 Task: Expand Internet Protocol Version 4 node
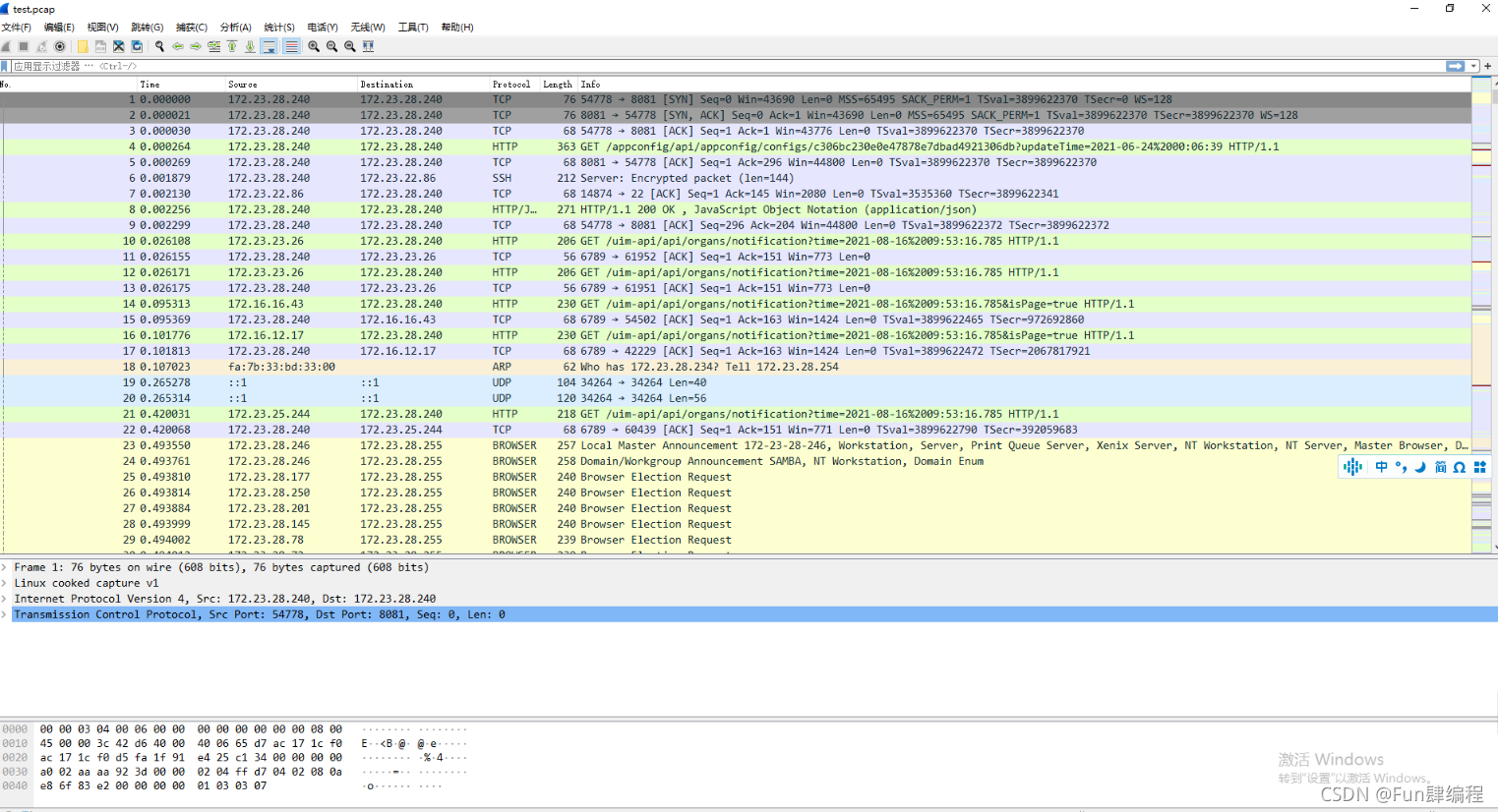pyautogui.click(x=5, y=599)
